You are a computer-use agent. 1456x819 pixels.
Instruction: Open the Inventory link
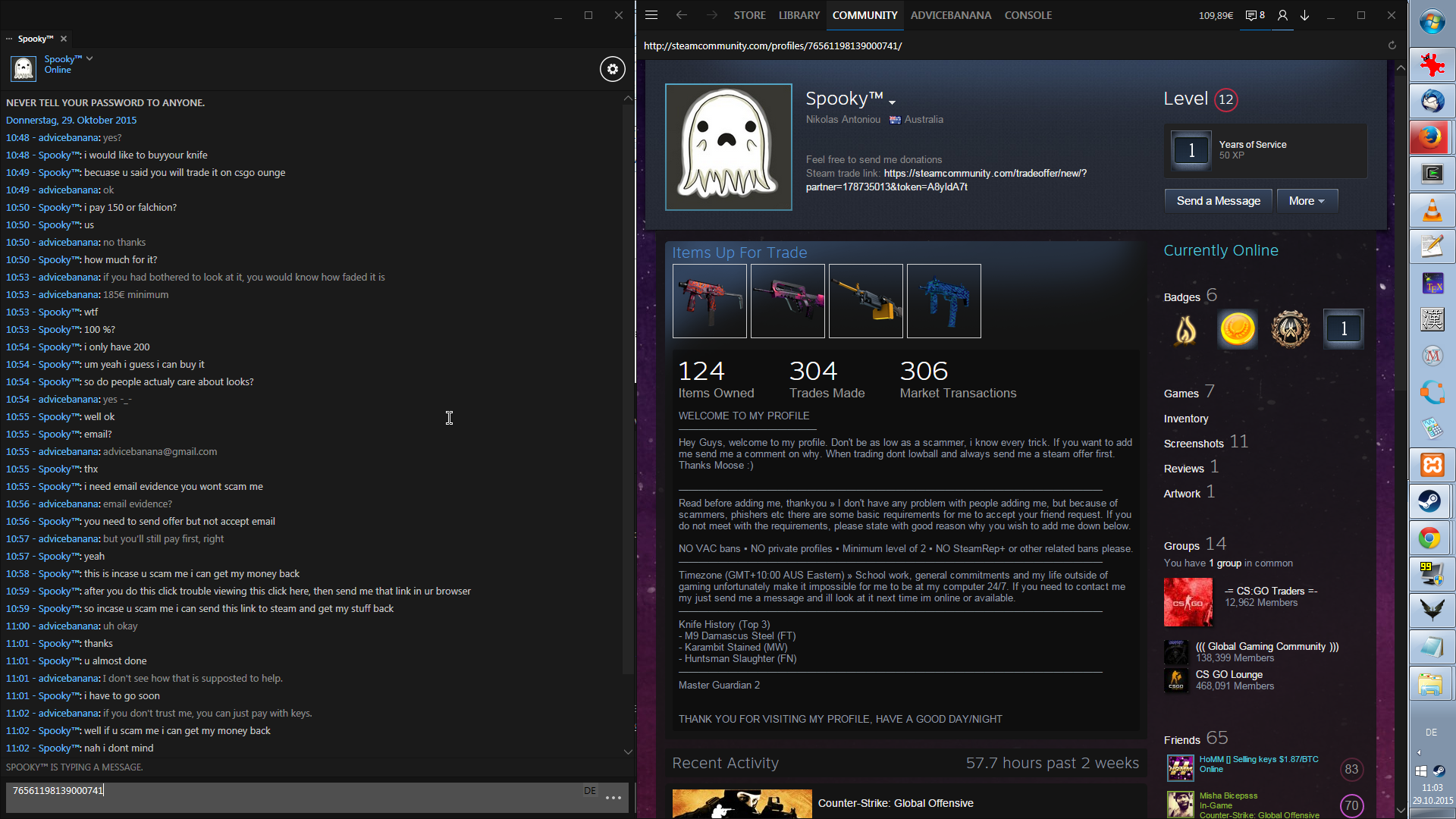point(1185,419)
